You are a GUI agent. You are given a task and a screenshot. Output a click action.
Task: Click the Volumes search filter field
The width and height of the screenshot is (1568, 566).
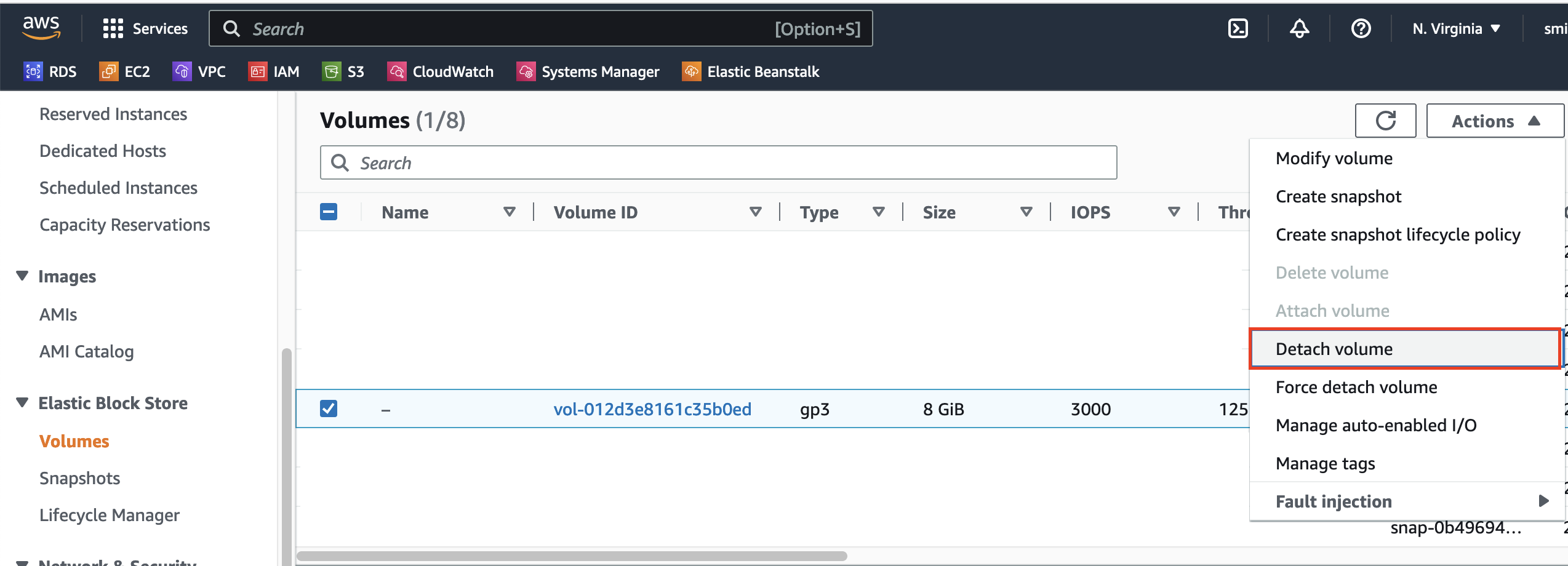pyautogui.click(x=718, y=163)
